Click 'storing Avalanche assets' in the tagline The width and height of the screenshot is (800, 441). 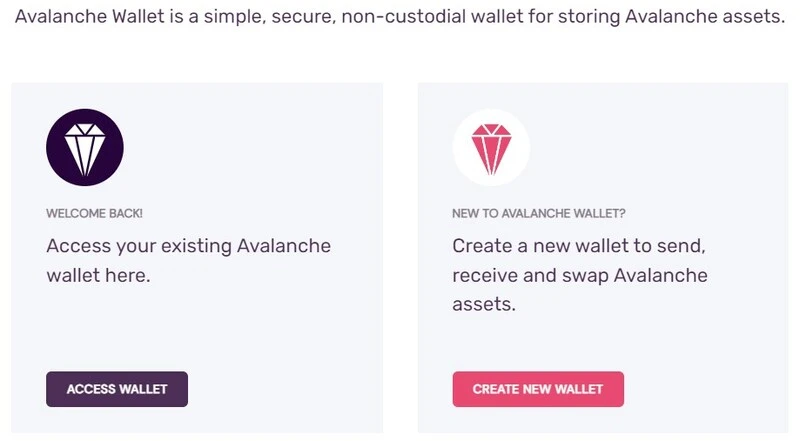coord(669,16)
